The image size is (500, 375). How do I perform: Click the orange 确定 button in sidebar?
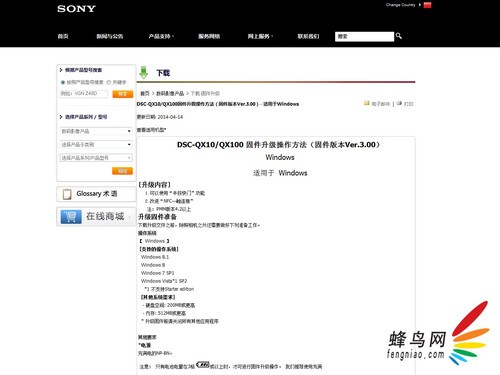tap(122, 171)
